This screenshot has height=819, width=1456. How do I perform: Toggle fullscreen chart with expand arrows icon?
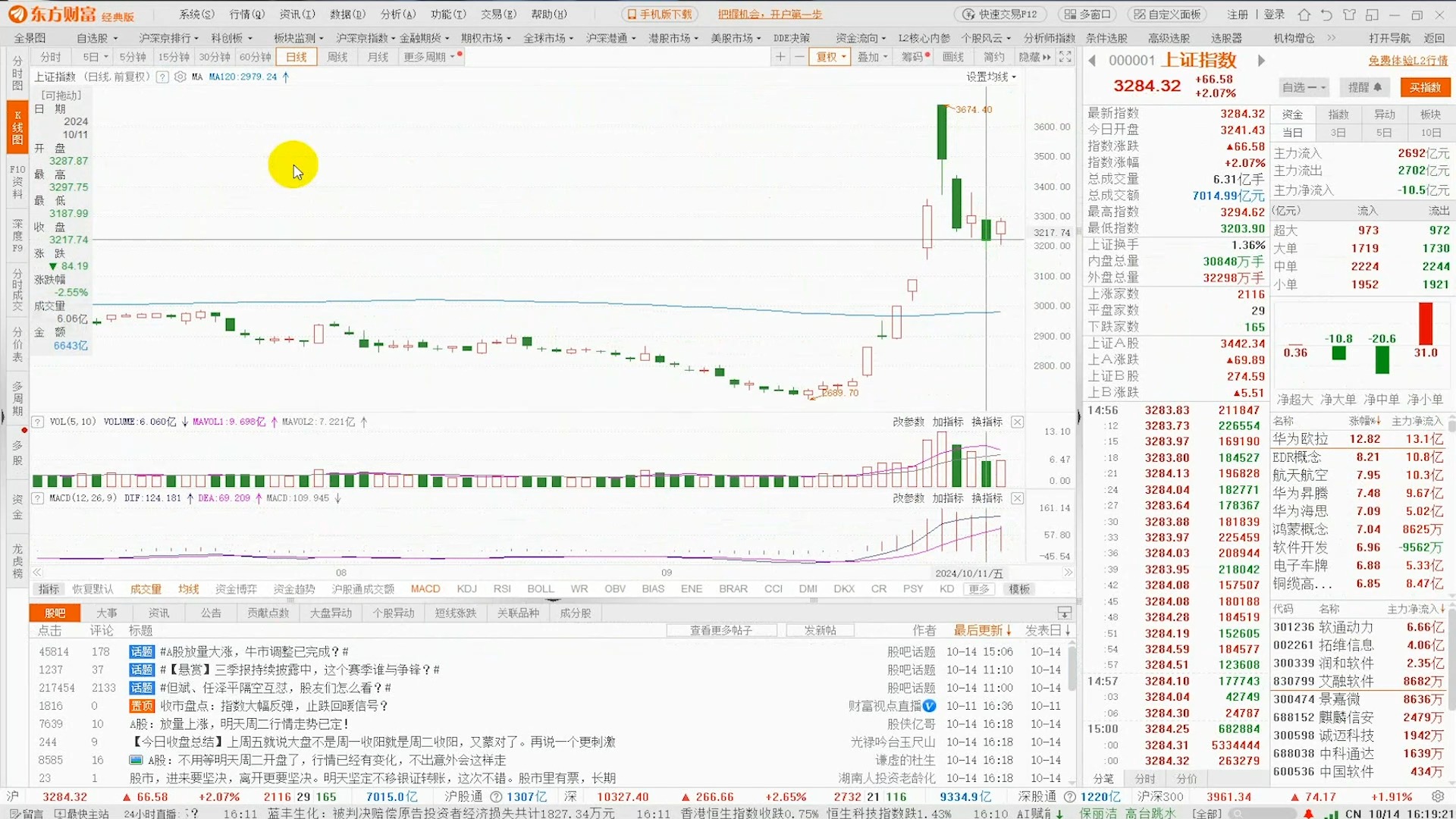[x=1065, y=57]
